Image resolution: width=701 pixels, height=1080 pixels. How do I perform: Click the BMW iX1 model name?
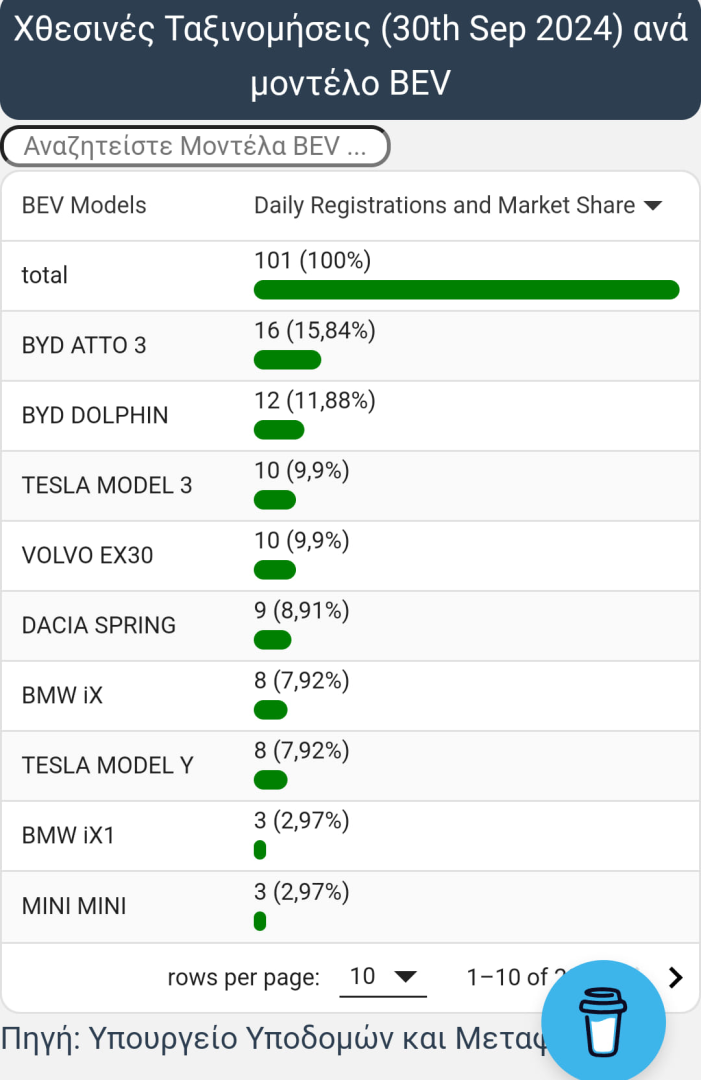tap(68, 836)
